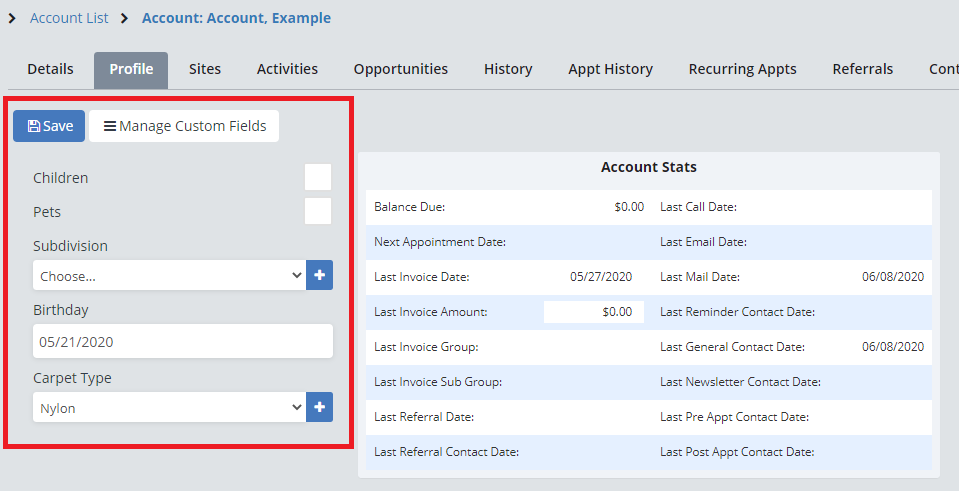The image size is (959, 491).
Task: Select the Sites tab
Action: coord(205,69)
